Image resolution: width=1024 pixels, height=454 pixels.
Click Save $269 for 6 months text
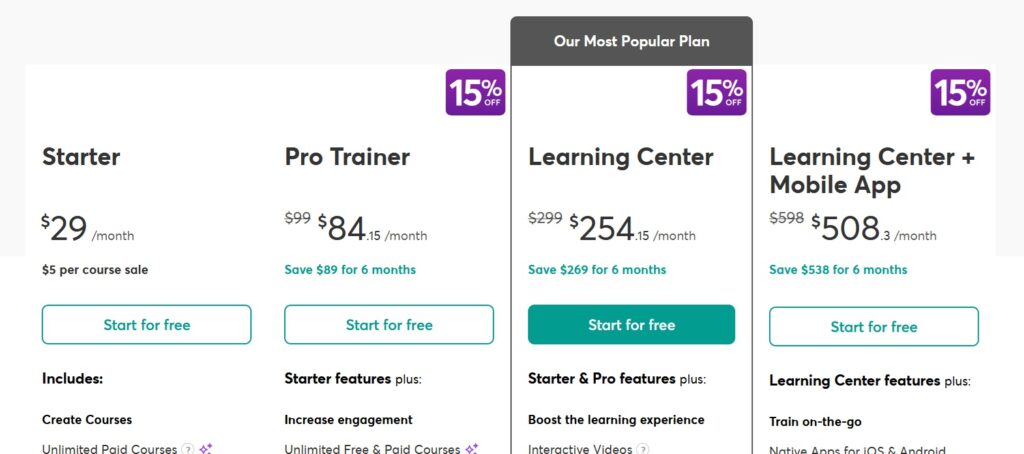pyautogui.click(x=597, y=270)
